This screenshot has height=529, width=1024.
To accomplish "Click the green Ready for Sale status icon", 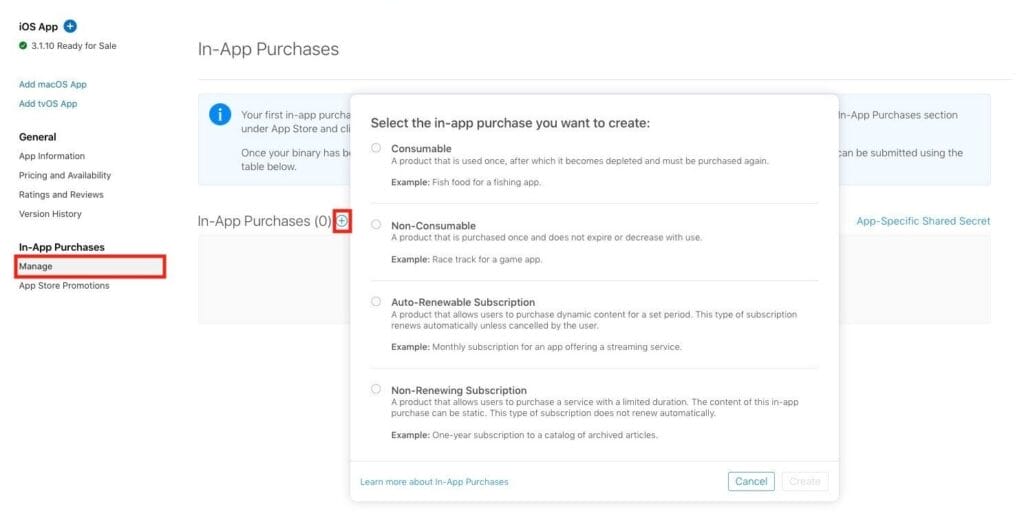I will [23, 46].
